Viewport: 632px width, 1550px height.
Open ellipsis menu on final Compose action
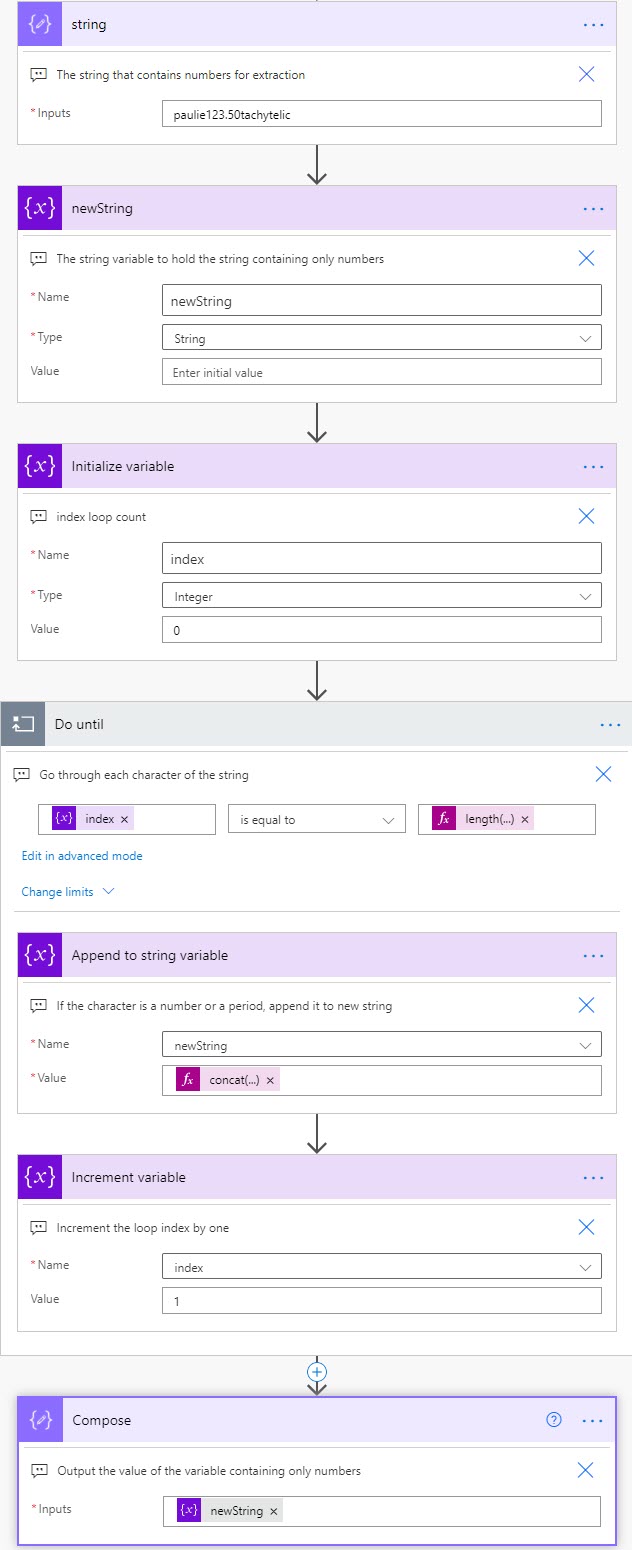click(593, 1420)
